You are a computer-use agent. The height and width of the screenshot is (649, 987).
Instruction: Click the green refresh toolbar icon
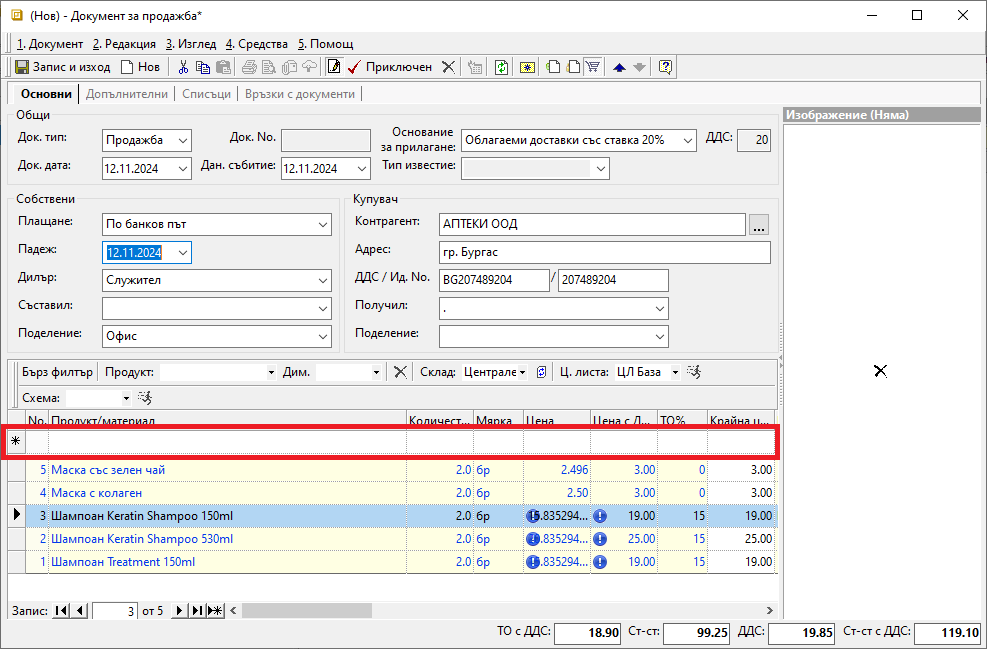point(501,67)
